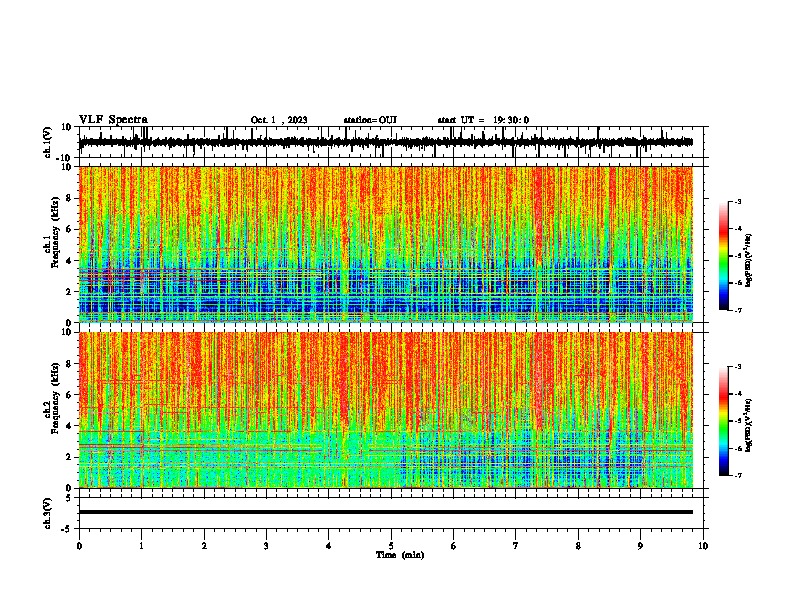The image size is (792, 612).
Task: Click the ch.2 spectrogram color scale bar
Action: click(x=723, y=421)
